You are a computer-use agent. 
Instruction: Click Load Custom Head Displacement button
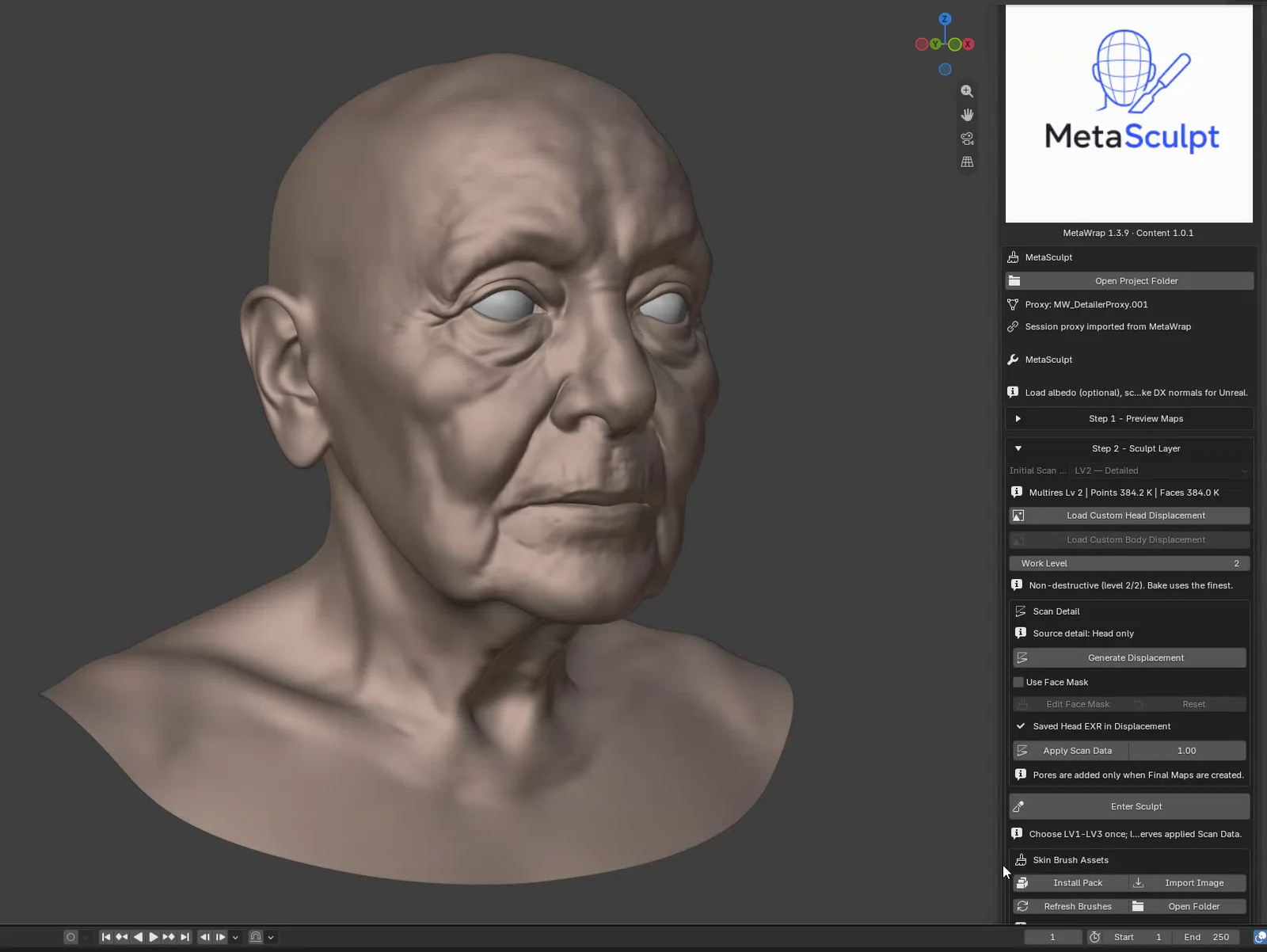[1129, 516]
